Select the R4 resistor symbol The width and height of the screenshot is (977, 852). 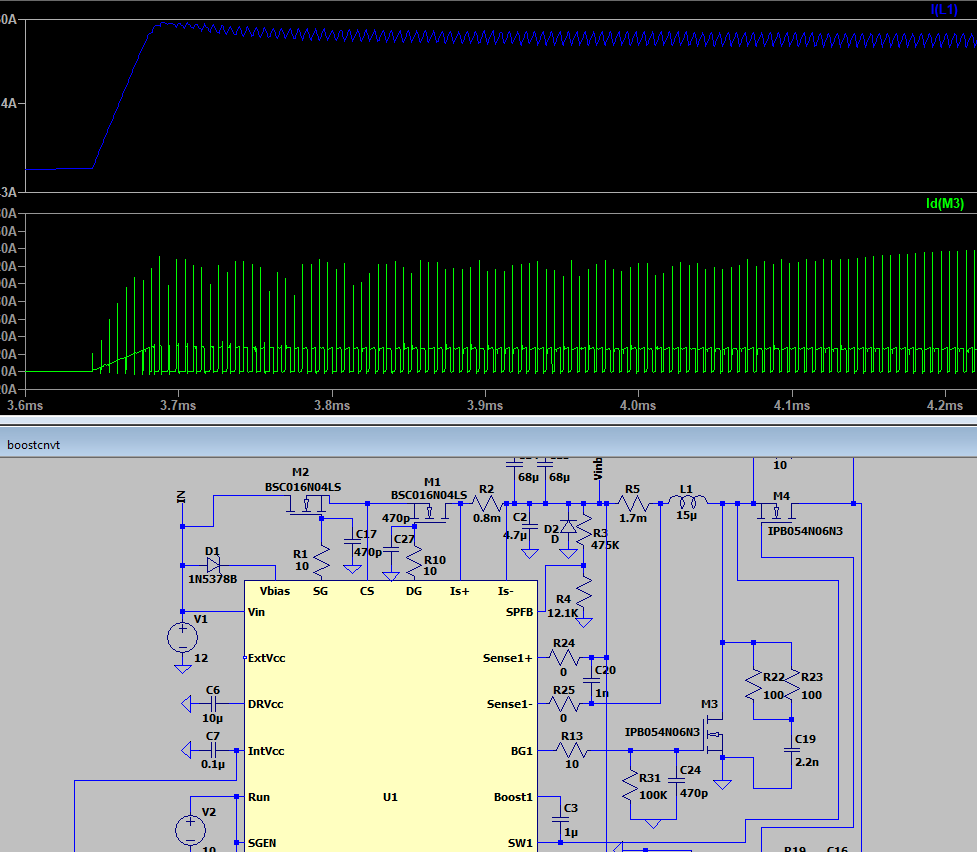tap(584, 592)
